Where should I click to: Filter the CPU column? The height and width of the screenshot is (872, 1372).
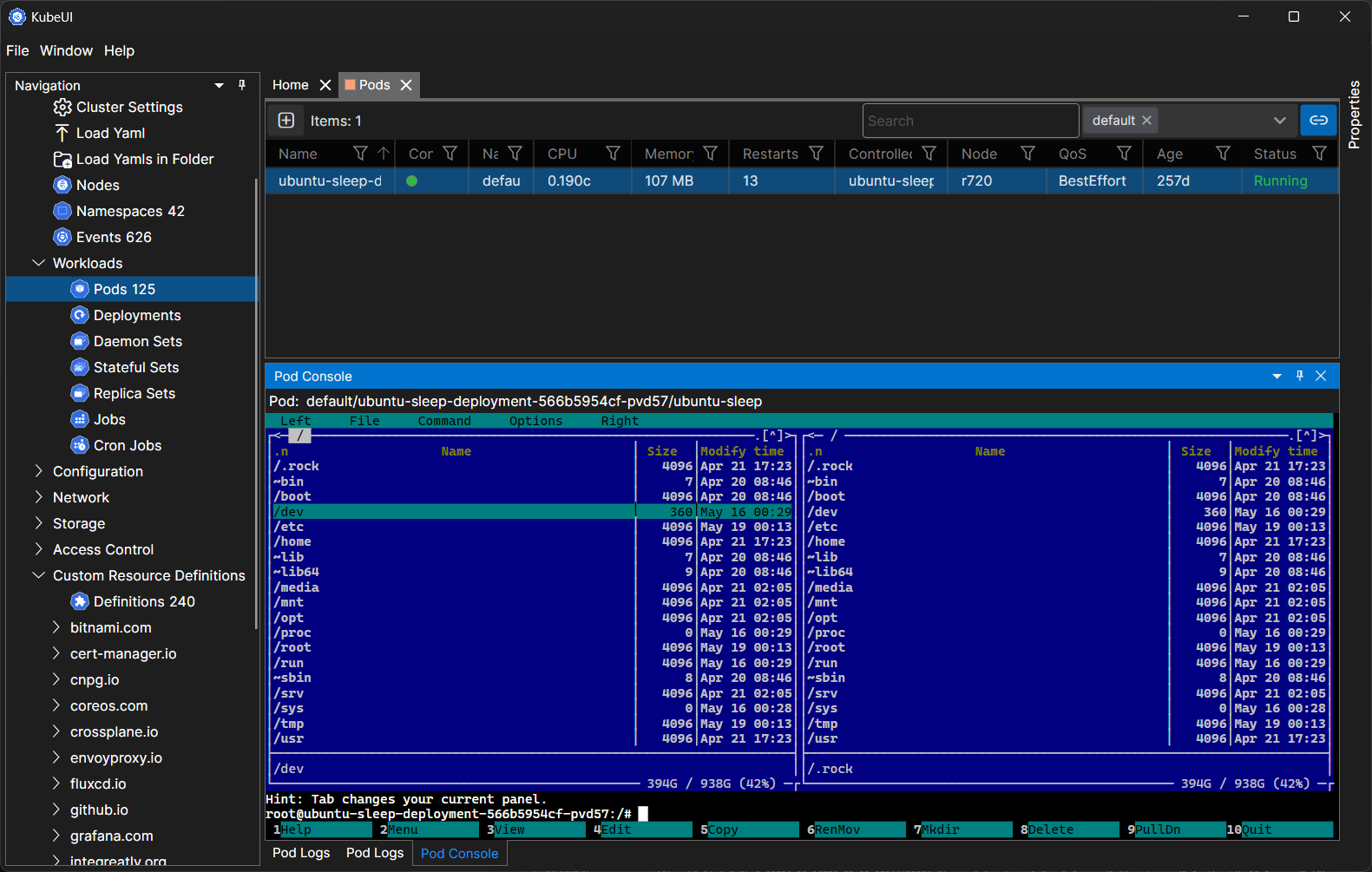click(613, 154)
